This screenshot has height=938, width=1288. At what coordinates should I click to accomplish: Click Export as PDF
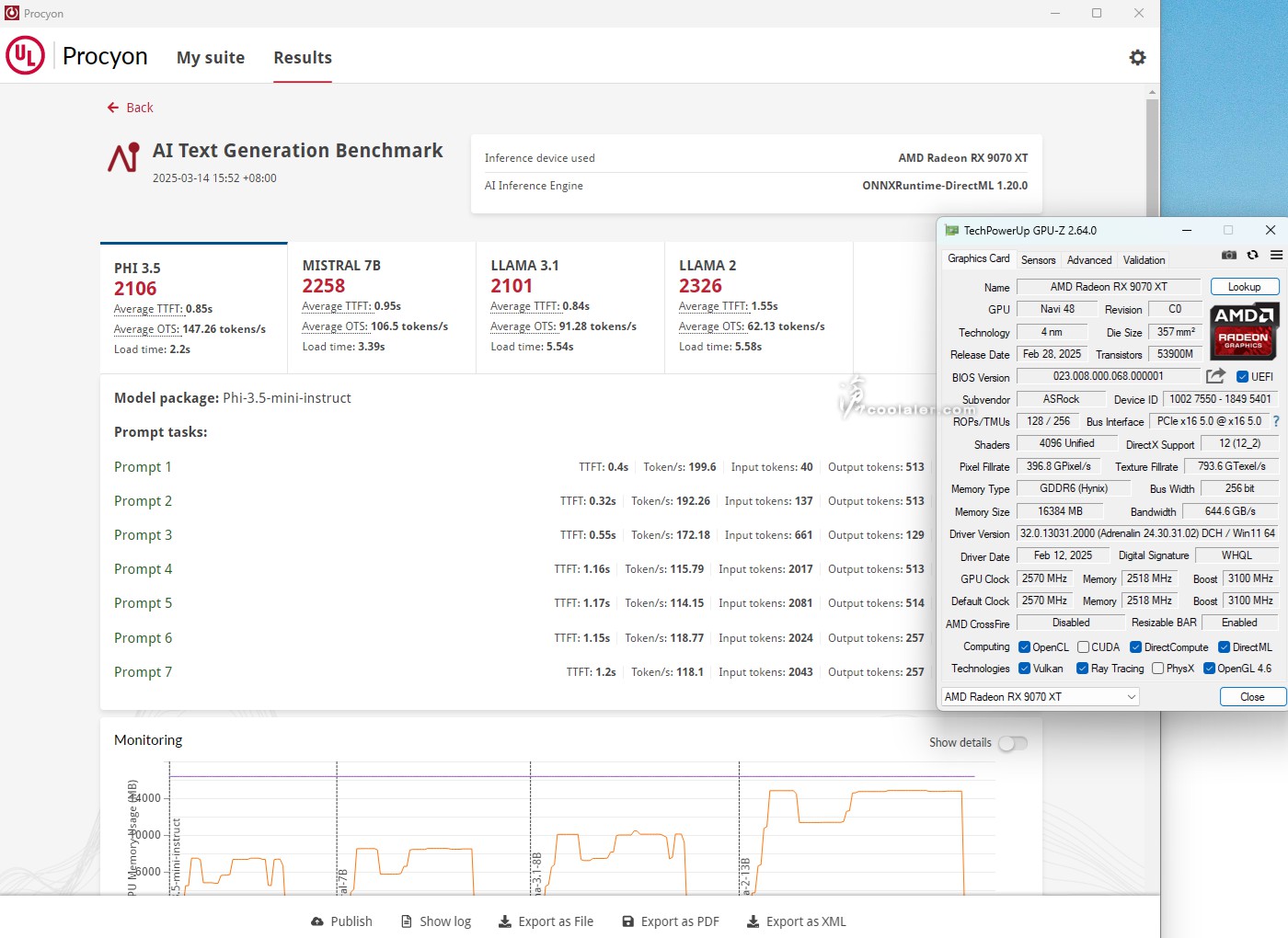pos(671,921)
